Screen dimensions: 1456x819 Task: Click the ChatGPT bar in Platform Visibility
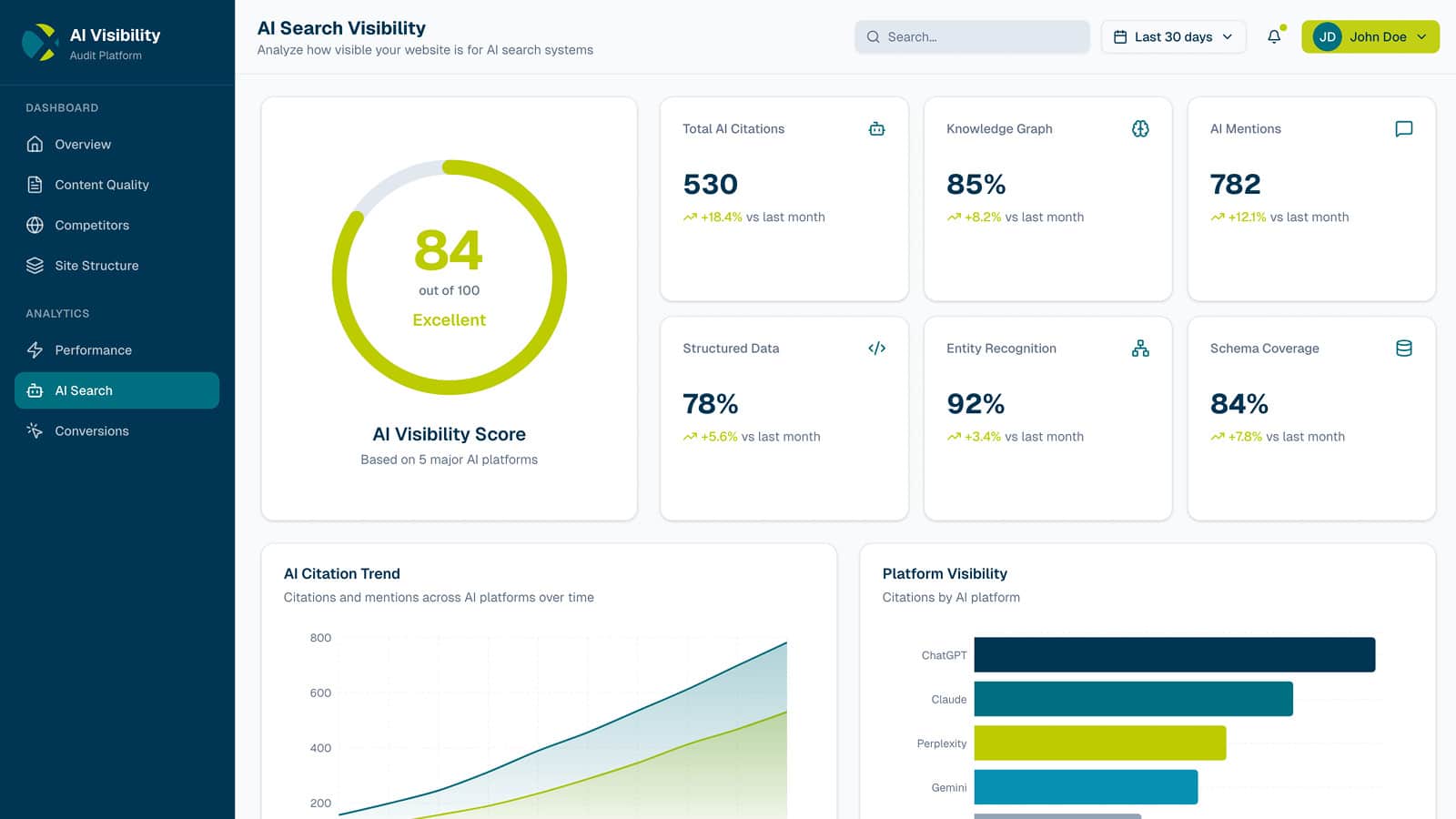click(x=1174, y=654)
